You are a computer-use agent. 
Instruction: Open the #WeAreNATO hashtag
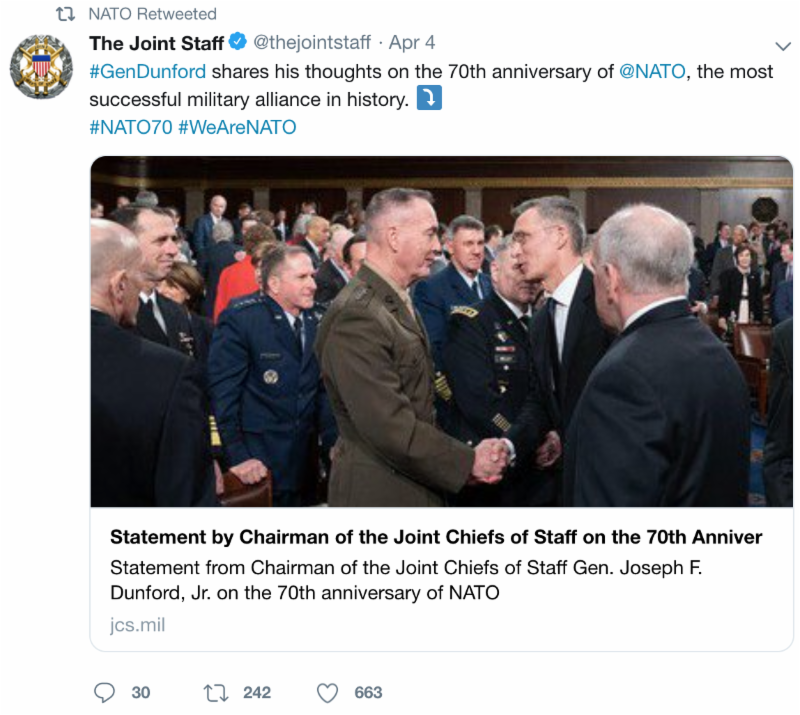236,128
